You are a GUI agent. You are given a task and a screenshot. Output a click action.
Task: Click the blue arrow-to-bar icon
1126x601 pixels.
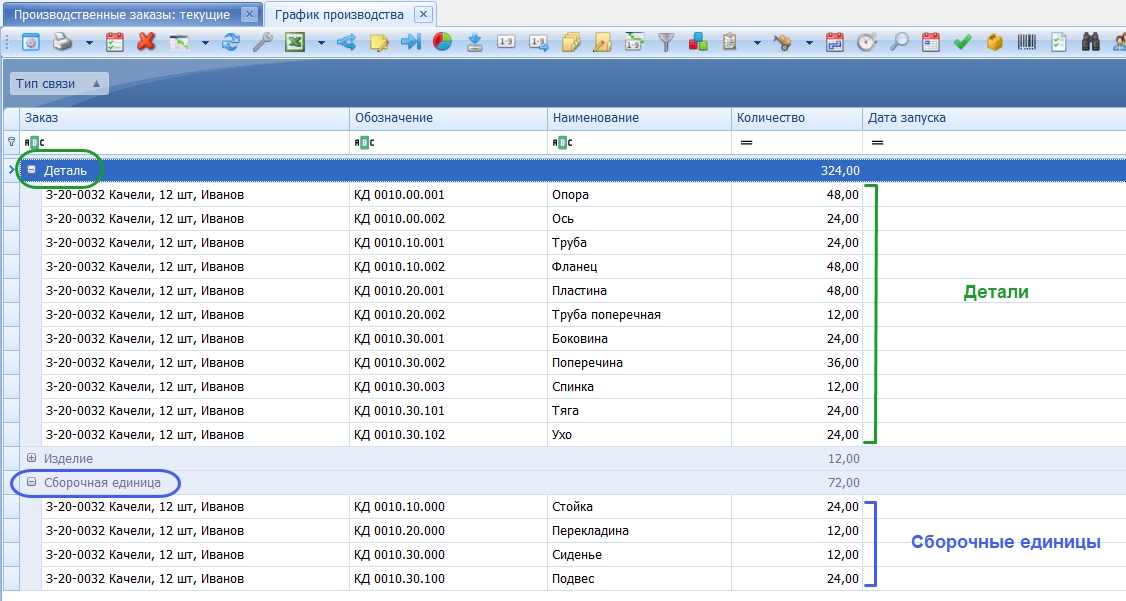tap(411, 42)
